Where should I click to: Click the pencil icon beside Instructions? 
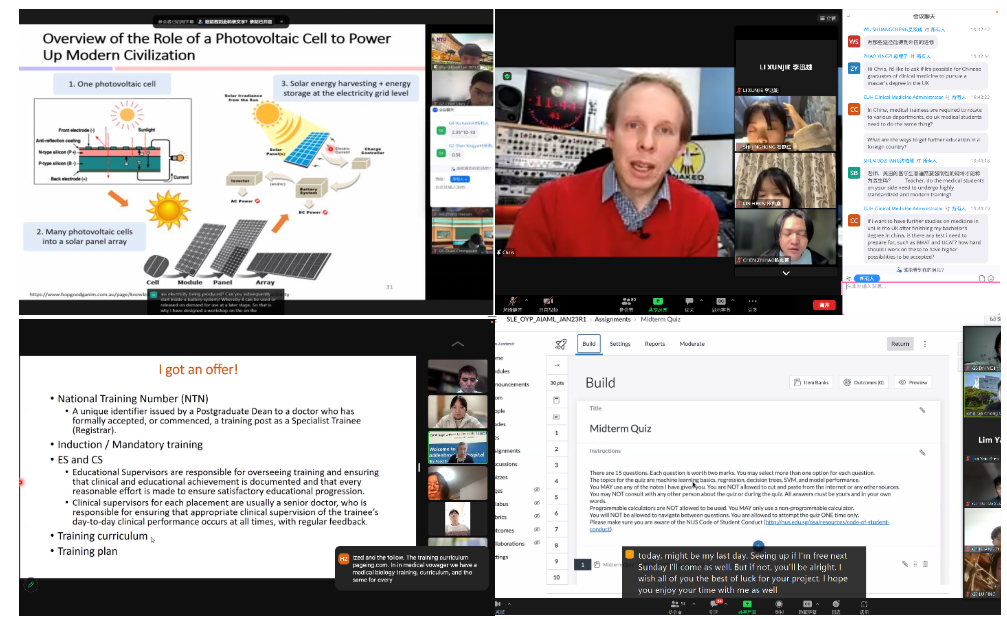[922, 452]
